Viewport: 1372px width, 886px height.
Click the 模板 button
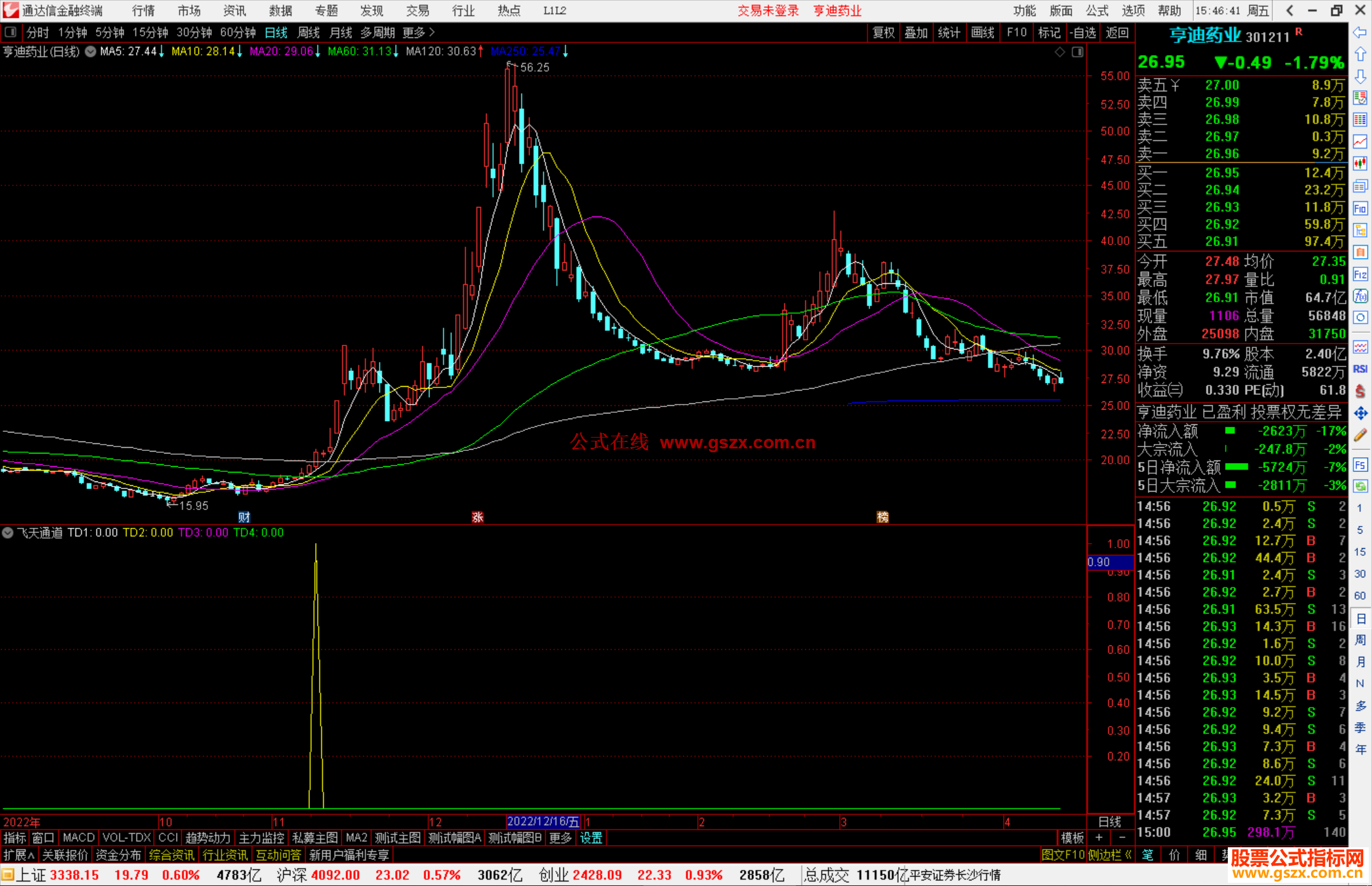coord(1072,838)
